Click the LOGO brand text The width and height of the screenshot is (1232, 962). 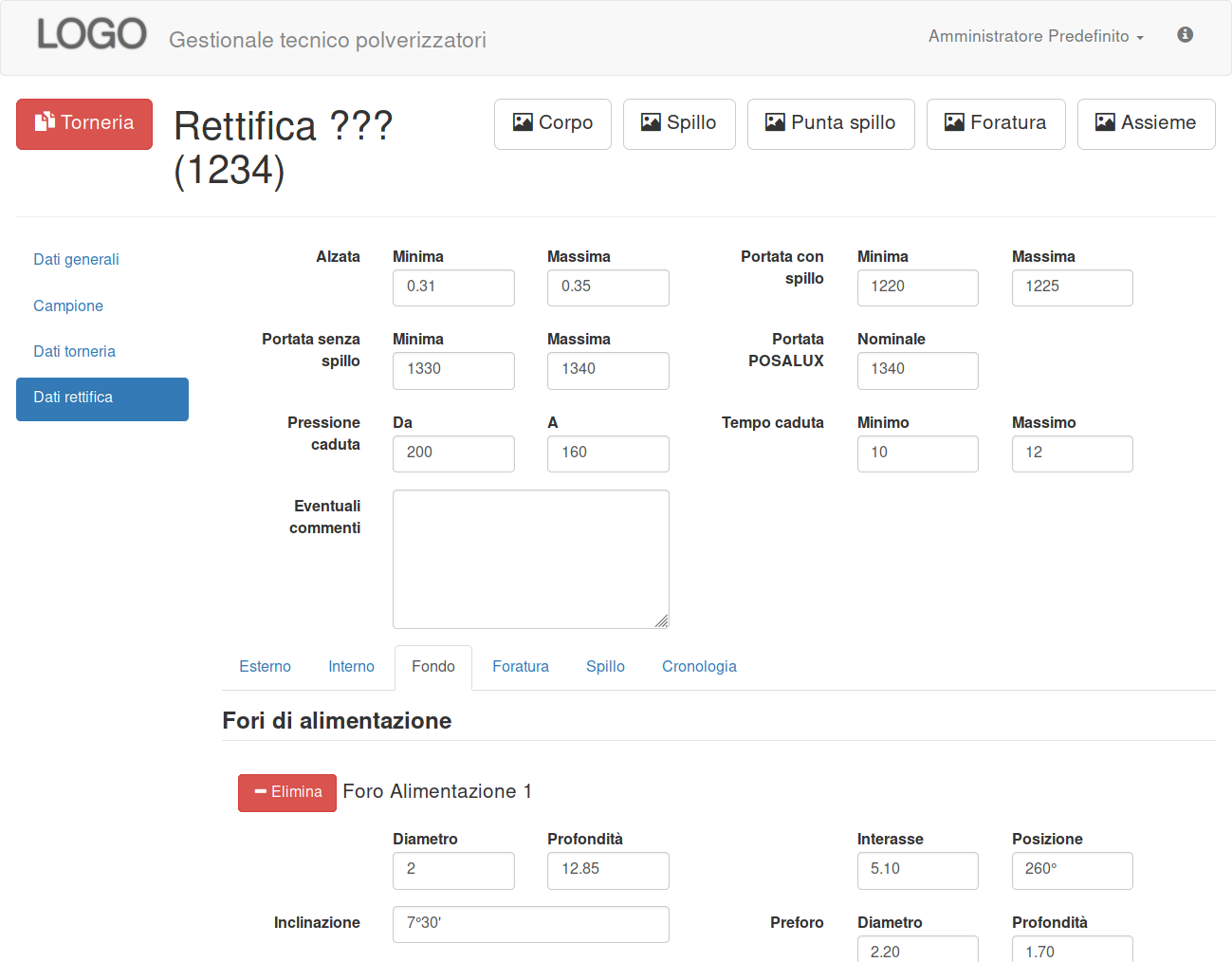click(x=91, y=34)
